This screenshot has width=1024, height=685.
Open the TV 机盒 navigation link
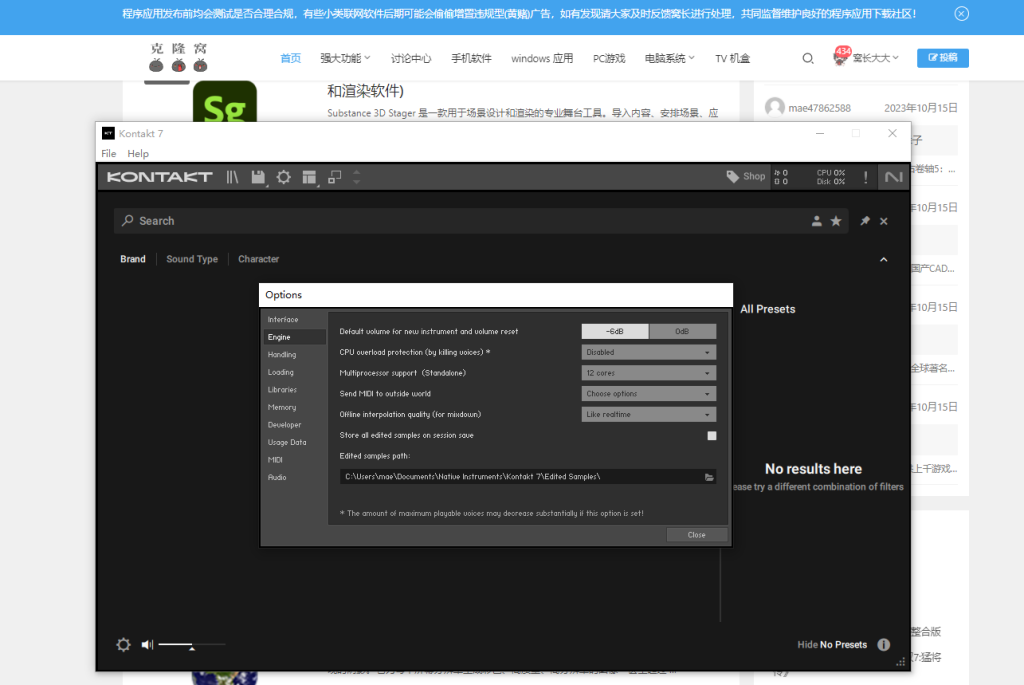[x=732, y=58]
